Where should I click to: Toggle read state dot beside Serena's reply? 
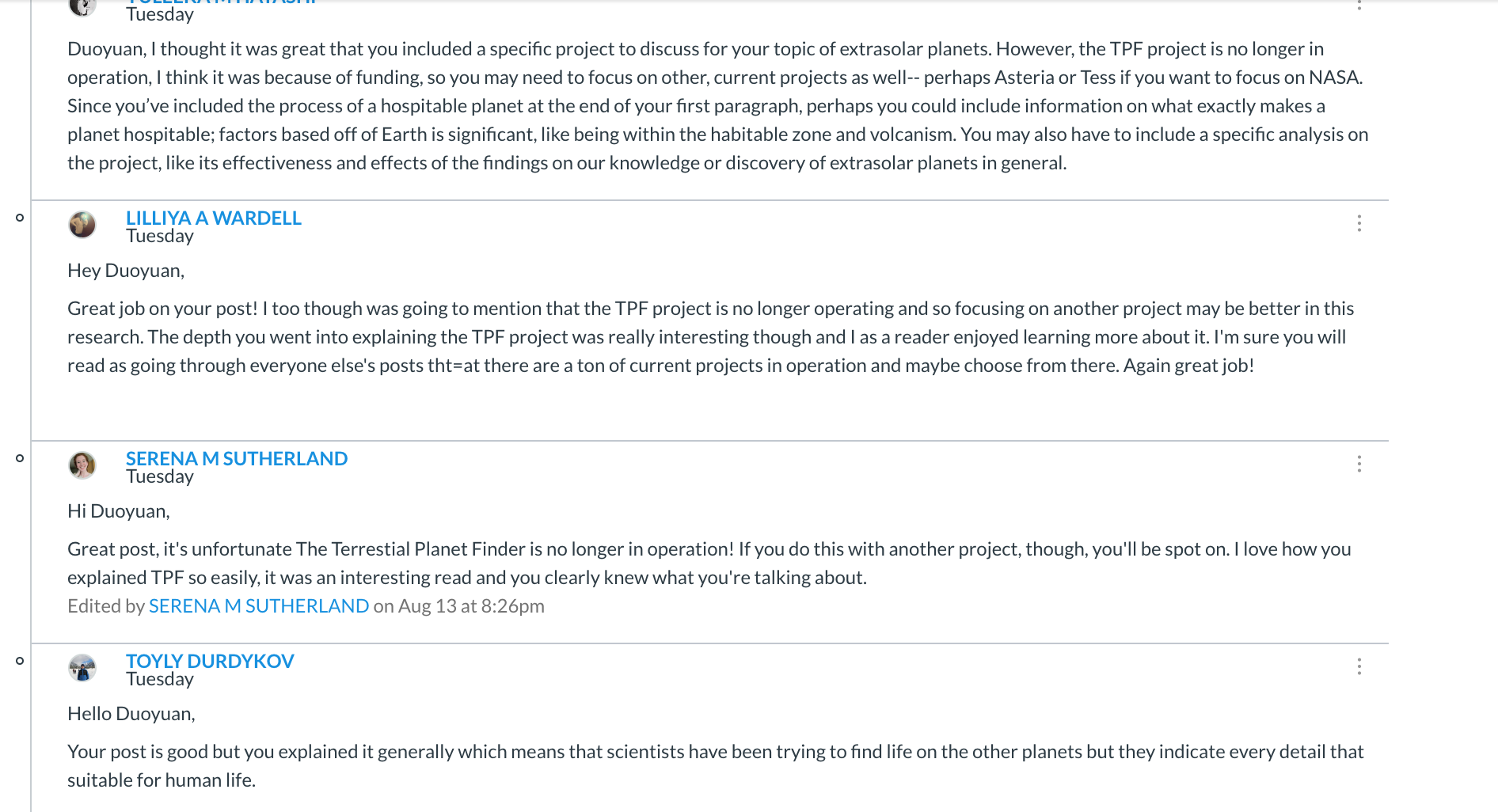(20, 458)
